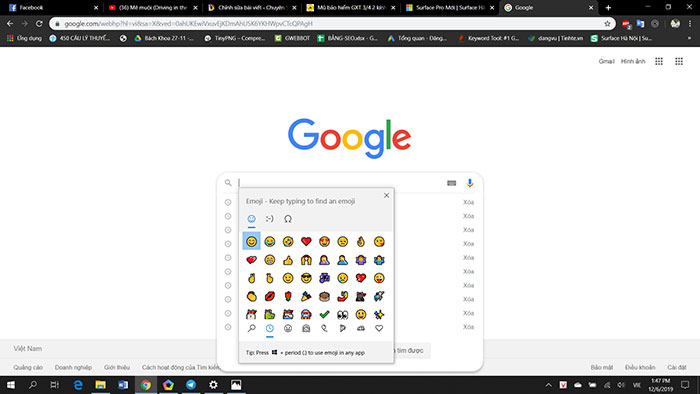Image resolution: width=700 pixels, height=394 pixels.
Task: Open the Ứng dụng apps bookmark
Action: [x=24, y=38]
